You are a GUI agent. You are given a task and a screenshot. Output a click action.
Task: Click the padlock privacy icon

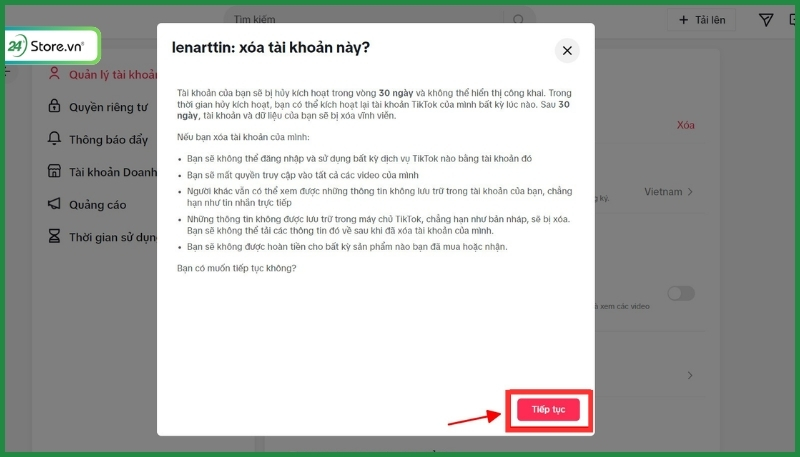pos(54,106)
